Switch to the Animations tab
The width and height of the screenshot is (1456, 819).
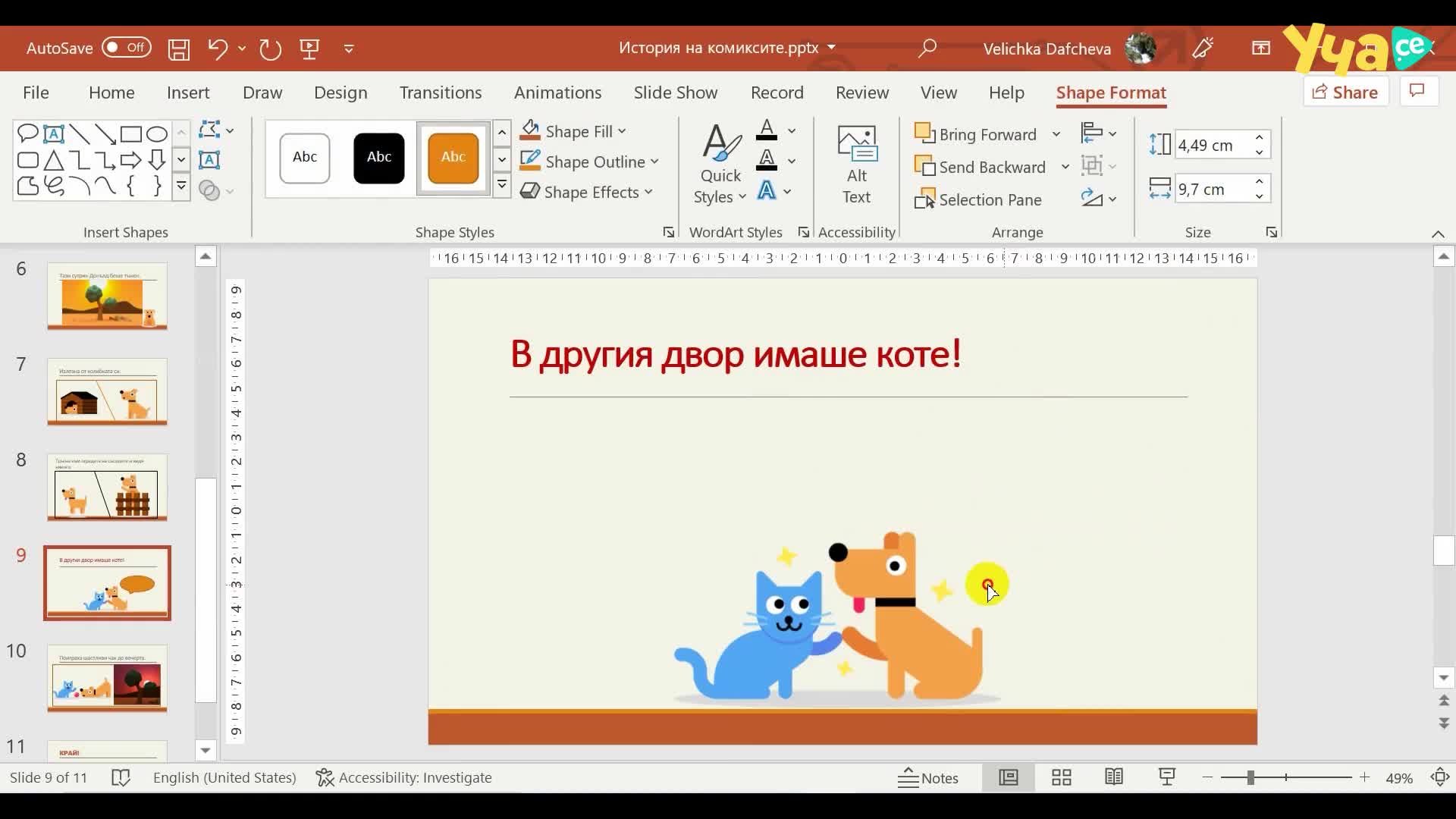pos(558,93)
